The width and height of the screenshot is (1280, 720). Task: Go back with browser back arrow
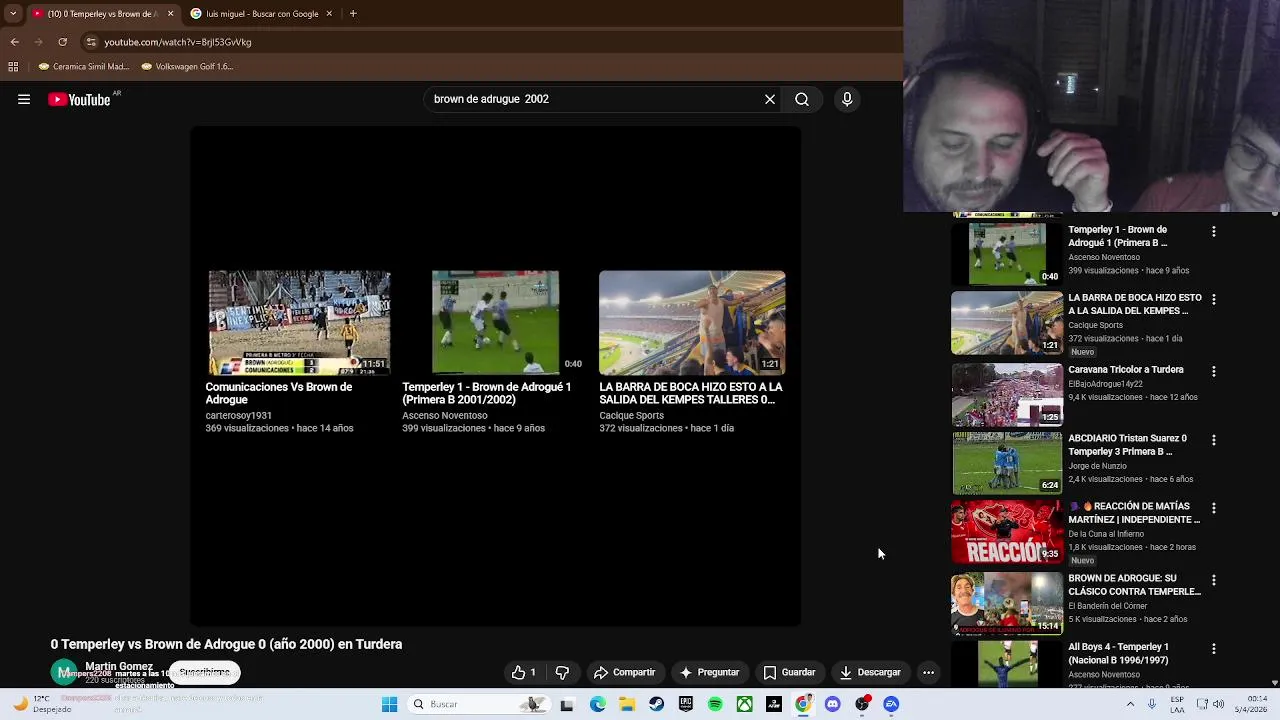click(x=14, y=42)
